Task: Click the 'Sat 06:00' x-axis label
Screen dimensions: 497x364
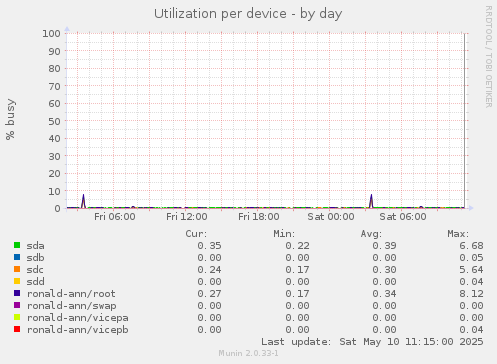Action: [403, 217]
